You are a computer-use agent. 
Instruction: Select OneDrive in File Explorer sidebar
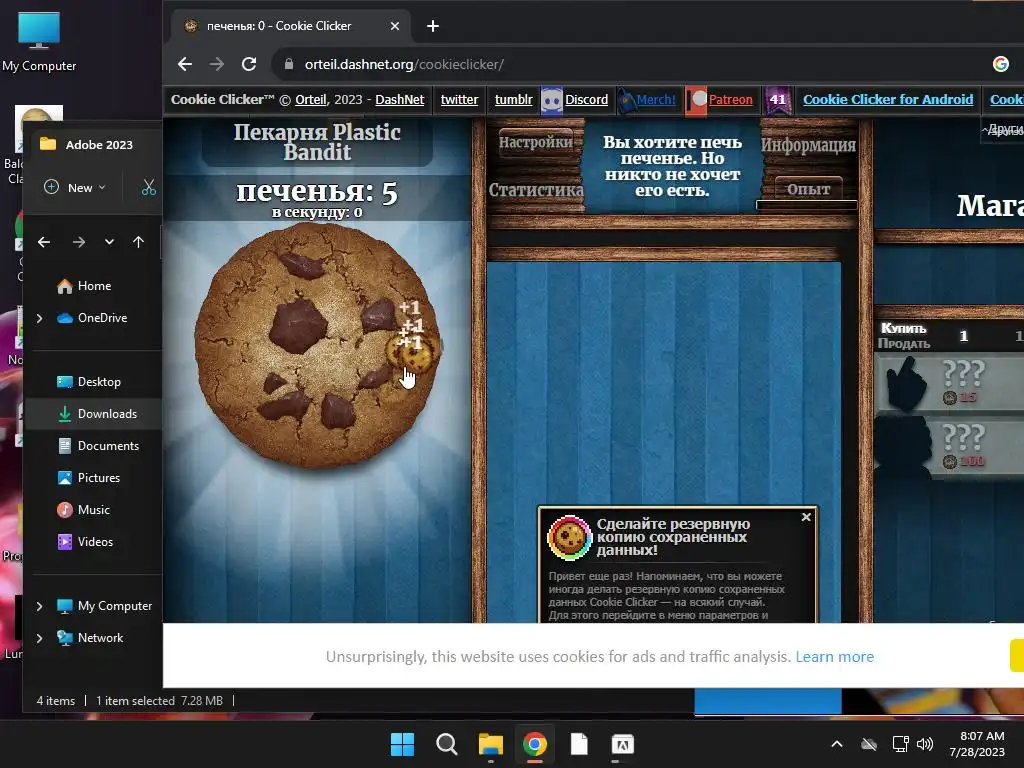coord(91,318)
